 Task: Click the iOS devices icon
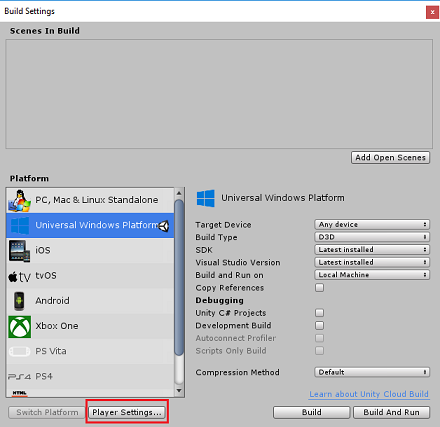[x=19, y=251]
